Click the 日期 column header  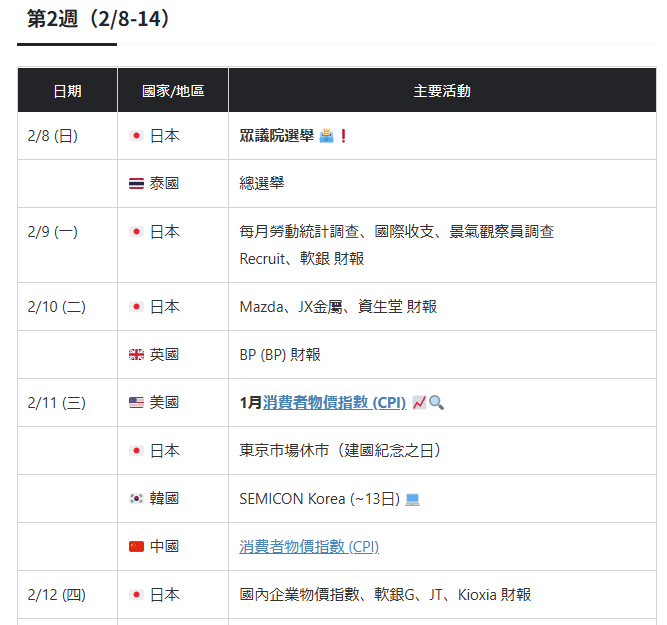(67, 91)
